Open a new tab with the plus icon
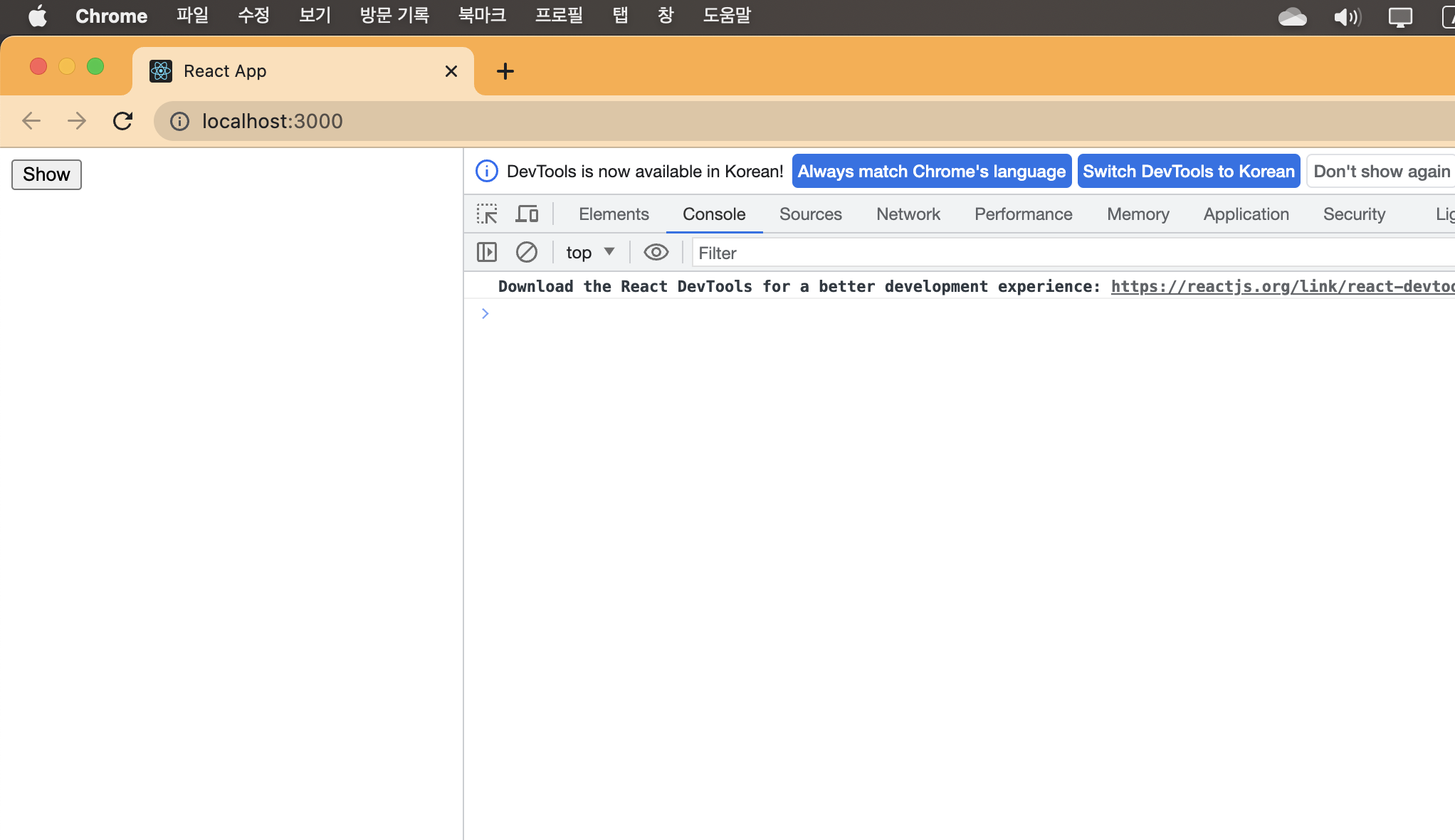1455x840 pixels. (505, 71)
